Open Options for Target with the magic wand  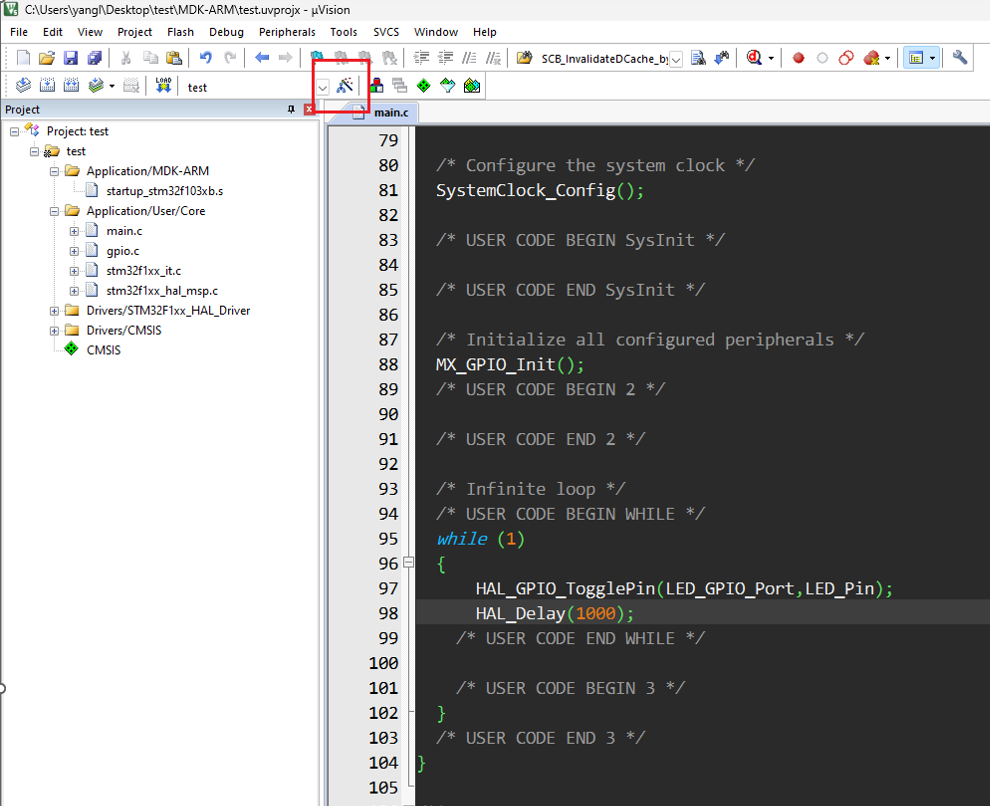[x=345, y=86]
